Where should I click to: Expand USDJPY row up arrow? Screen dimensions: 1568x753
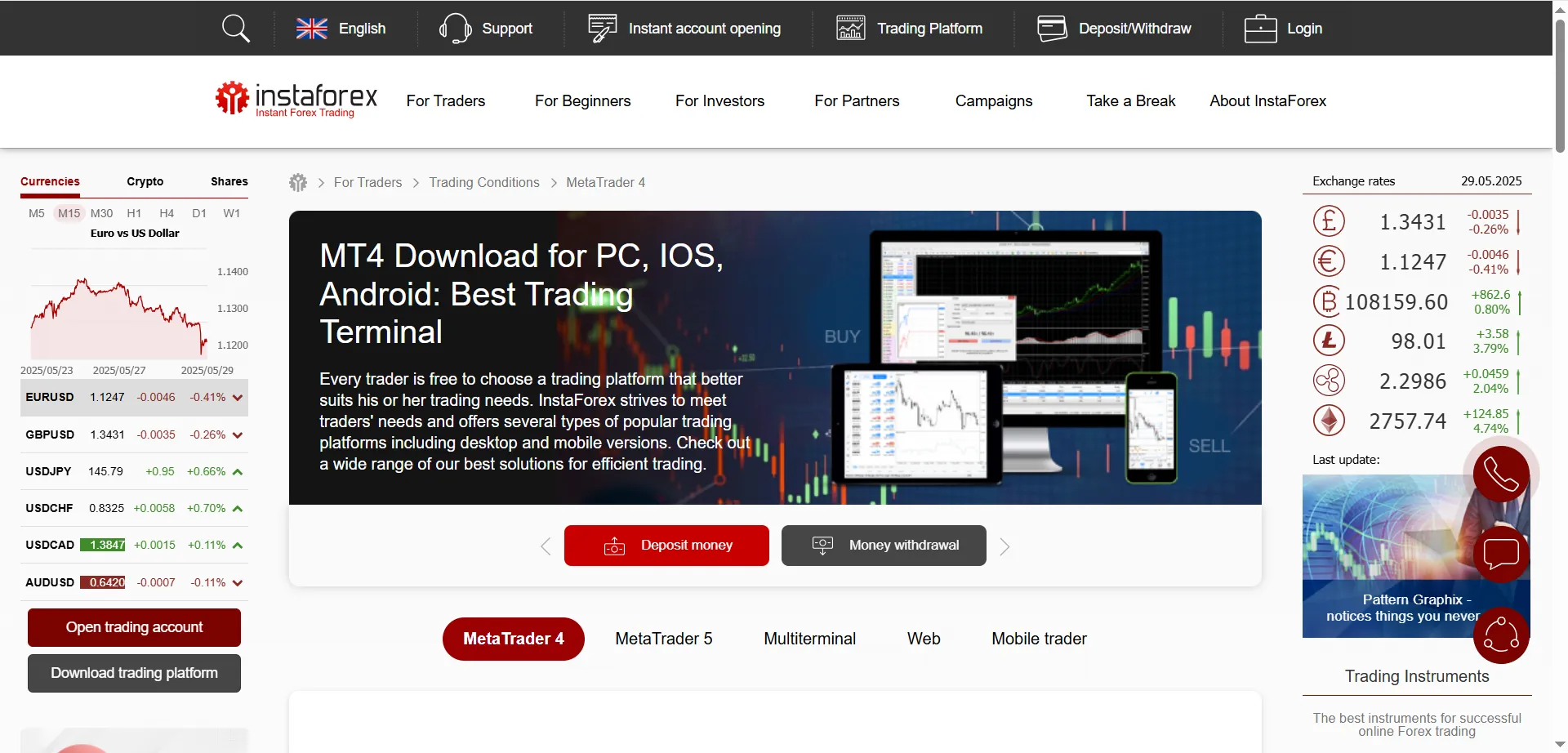pos(238,472)
